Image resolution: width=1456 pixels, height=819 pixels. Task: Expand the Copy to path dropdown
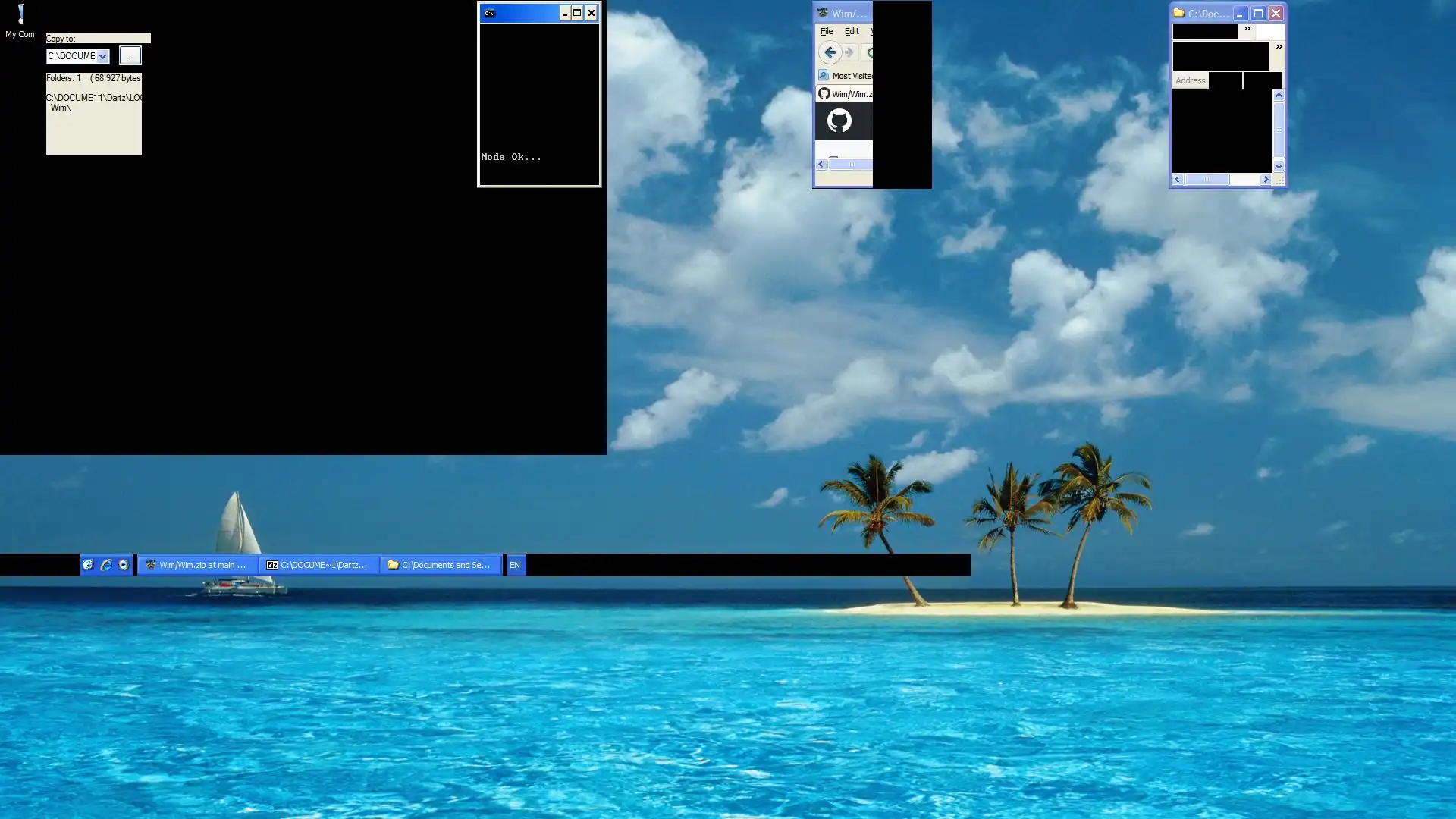tap(102, 57)
